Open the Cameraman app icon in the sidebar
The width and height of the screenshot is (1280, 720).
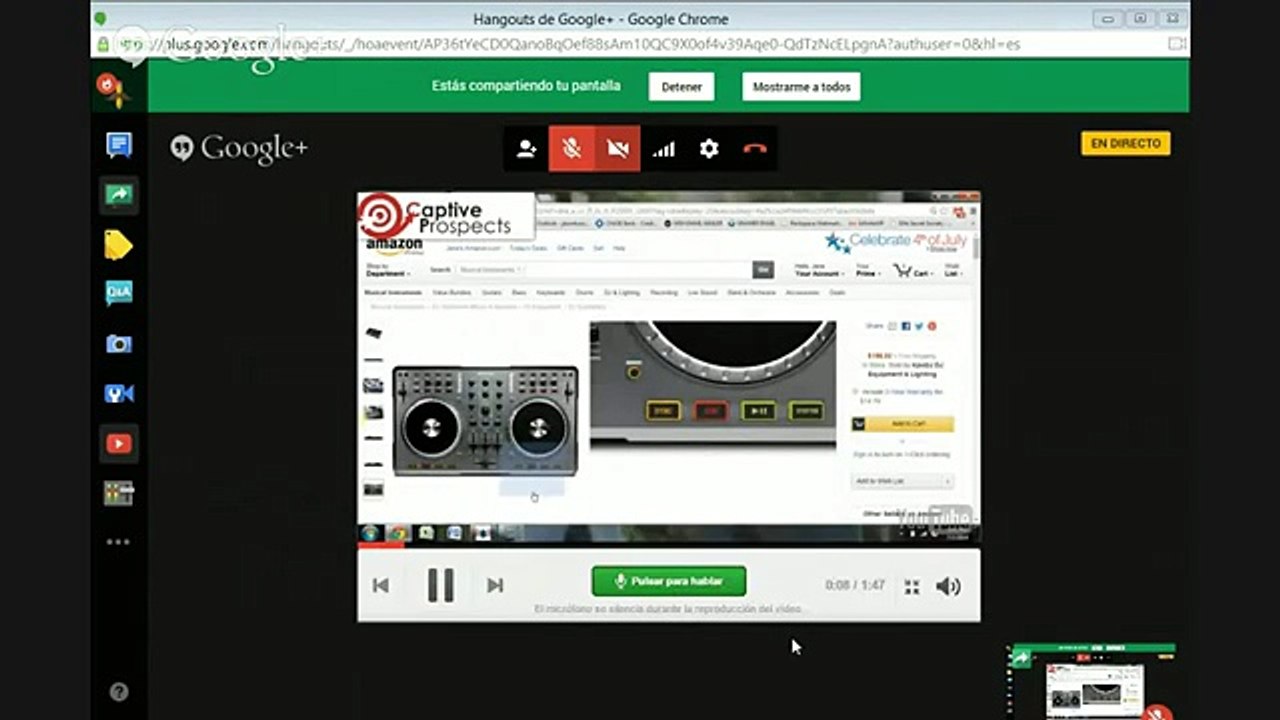click(x=119, y=393)
